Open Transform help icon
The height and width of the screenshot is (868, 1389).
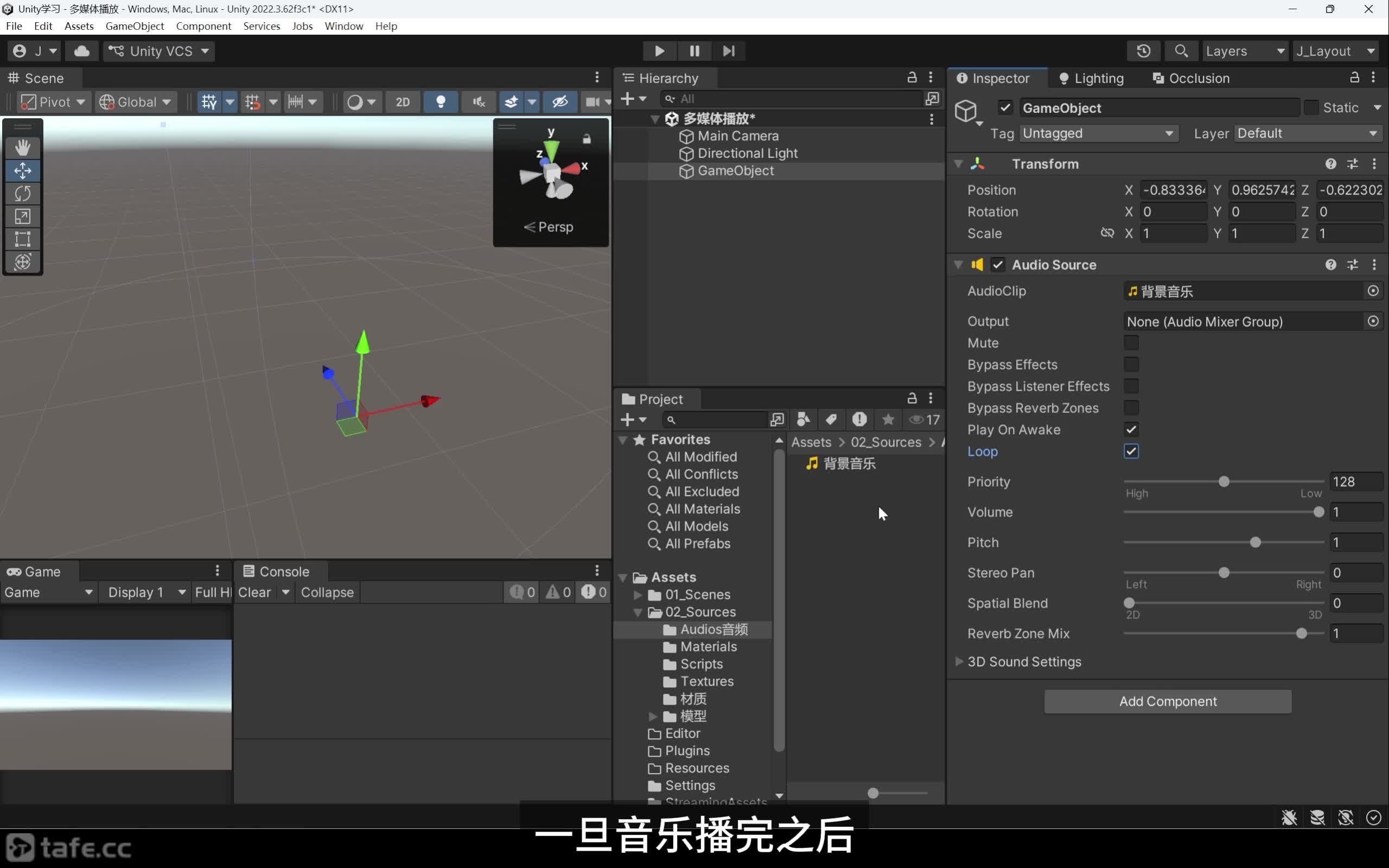[x=1330, y=164]
